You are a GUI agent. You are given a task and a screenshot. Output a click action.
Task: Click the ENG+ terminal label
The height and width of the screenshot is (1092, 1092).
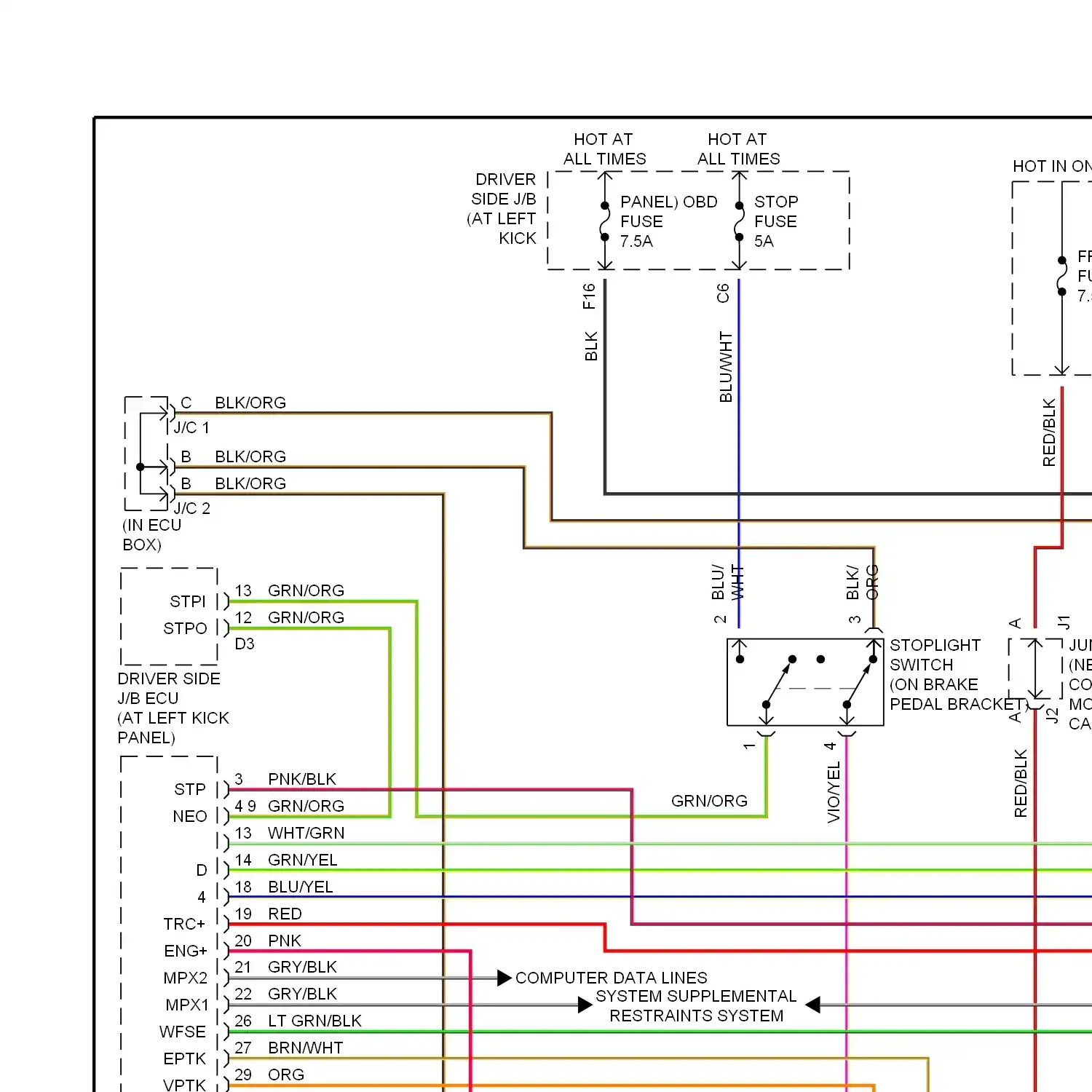[x=186, y=951]
